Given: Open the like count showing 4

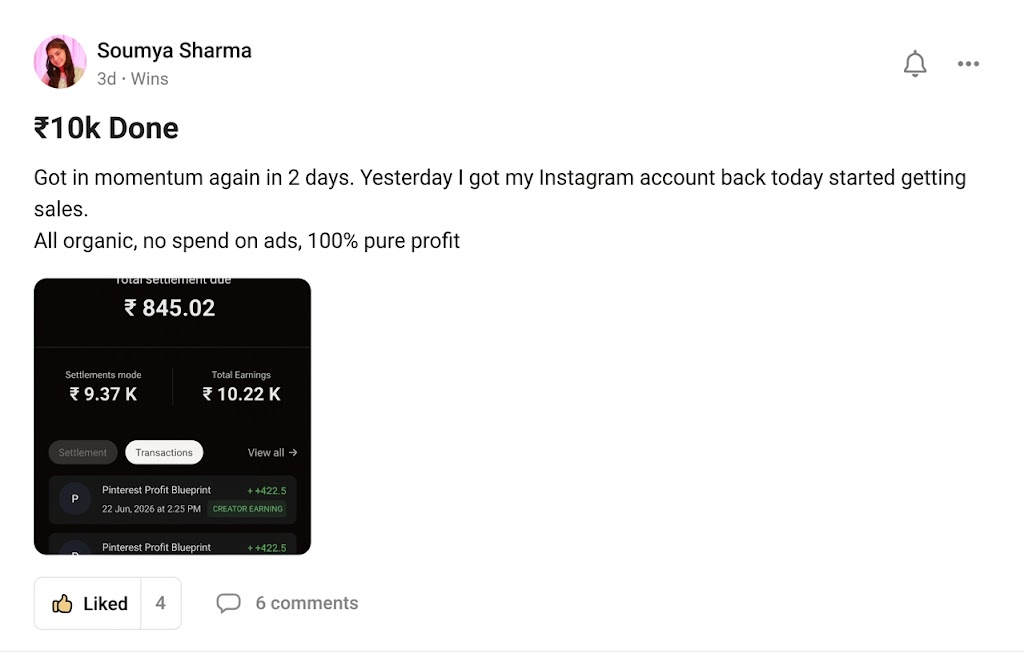Looking at the screenshot, I should click(161, 603).
